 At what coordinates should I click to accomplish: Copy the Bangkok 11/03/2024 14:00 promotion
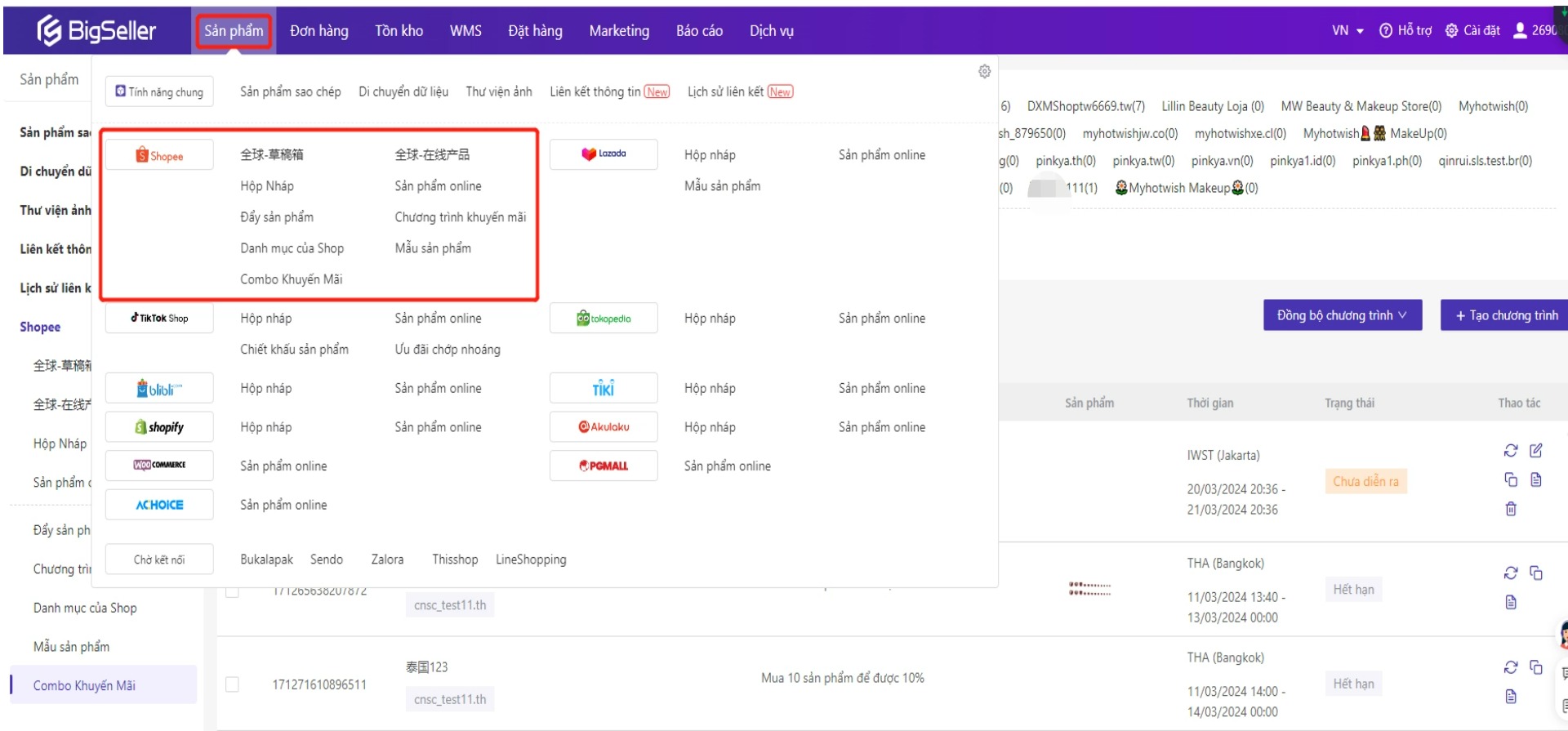(x=1536, y=667)
